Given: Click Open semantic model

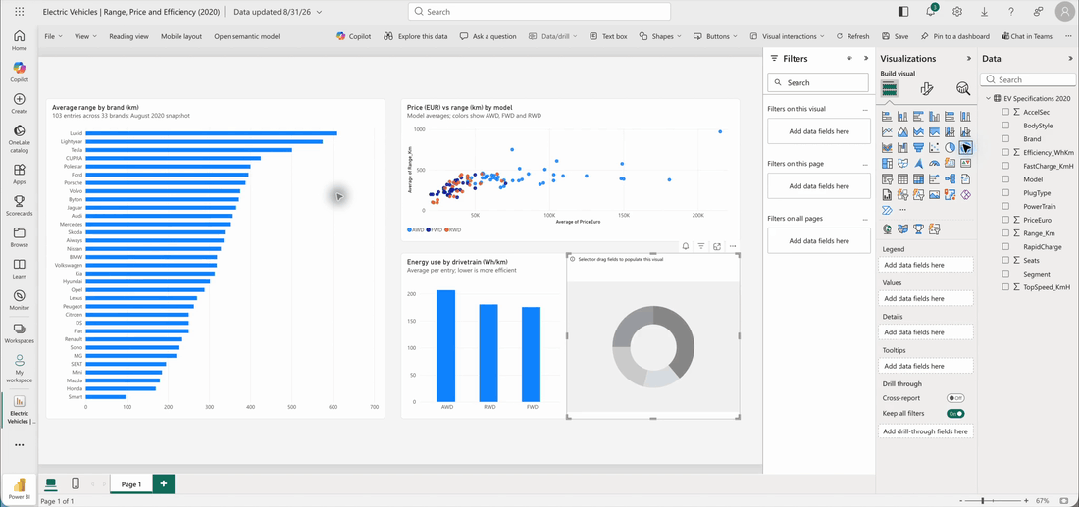Looking at the screenshot, I should pos(247,36).
